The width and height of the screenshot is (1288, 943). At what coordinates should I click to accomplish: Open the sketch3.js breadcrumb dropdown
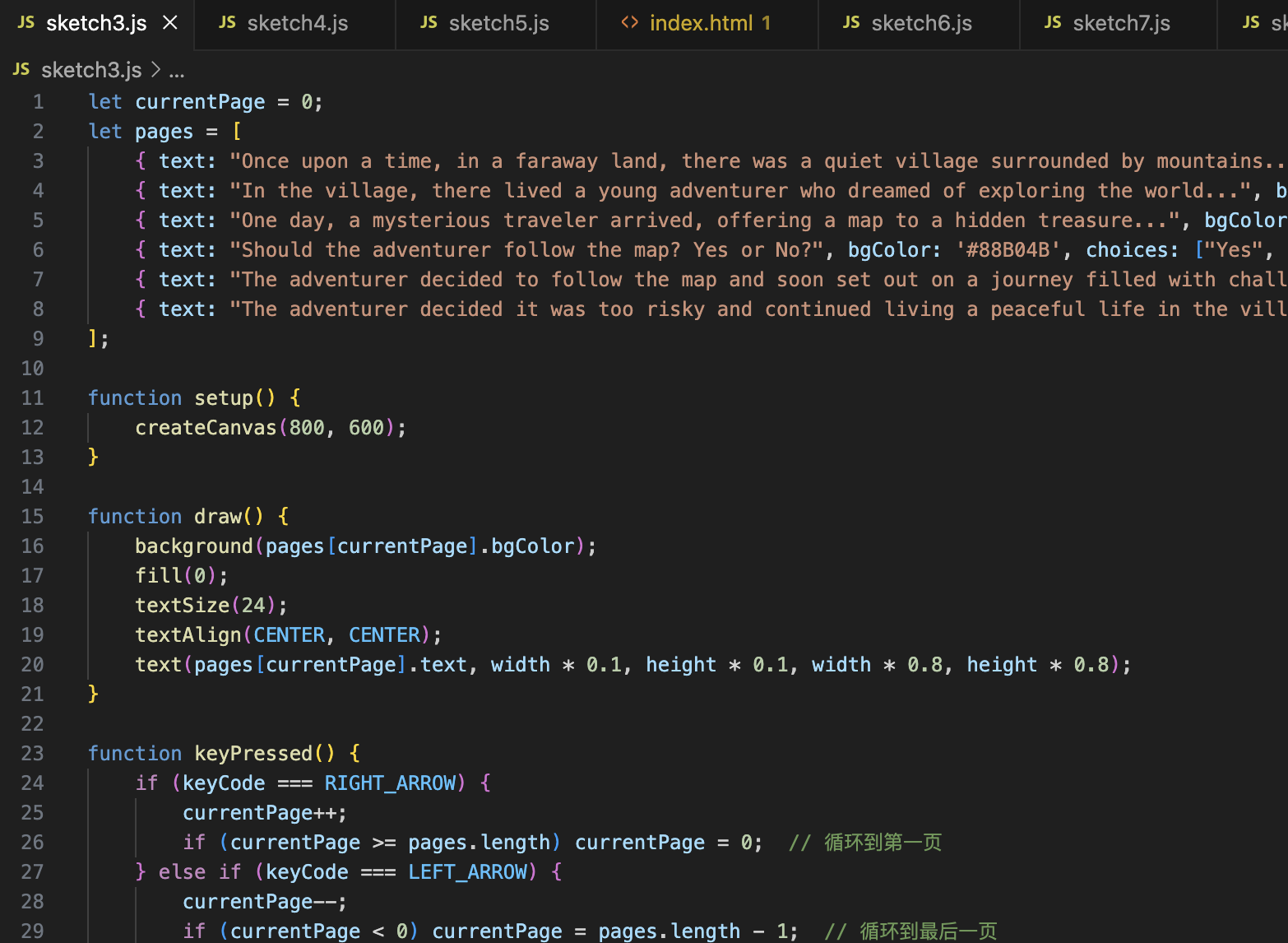click(90, 70)
